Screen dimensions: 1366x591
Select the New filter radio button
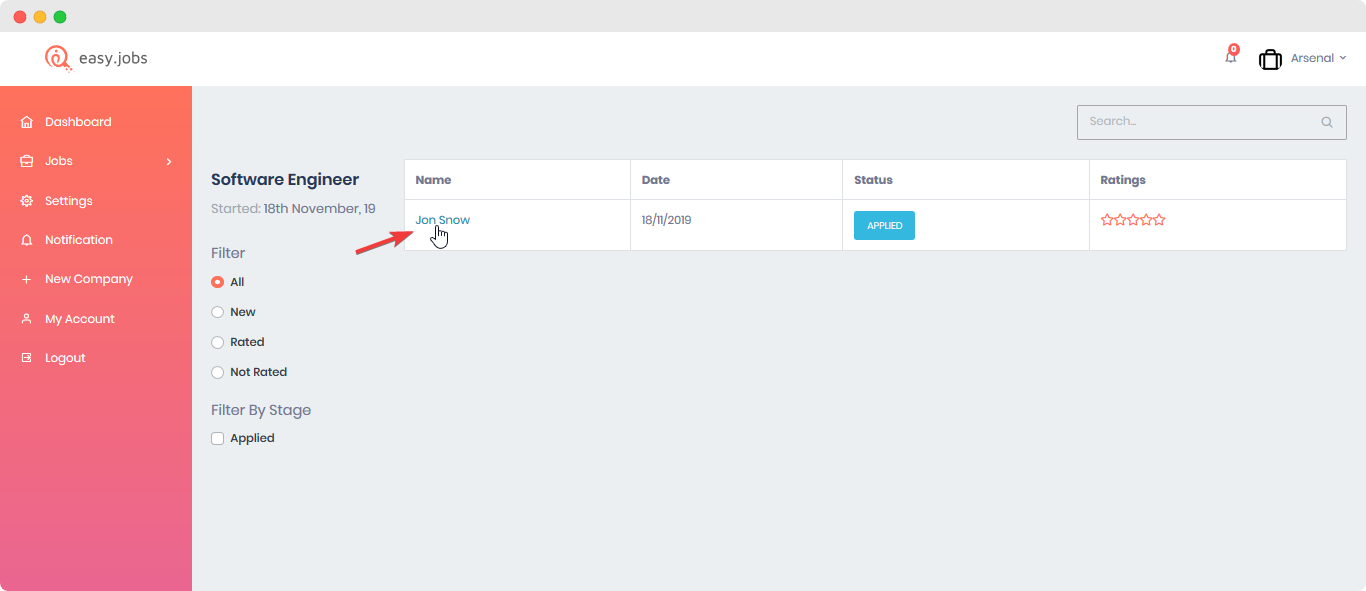click(x=217, y=312)
